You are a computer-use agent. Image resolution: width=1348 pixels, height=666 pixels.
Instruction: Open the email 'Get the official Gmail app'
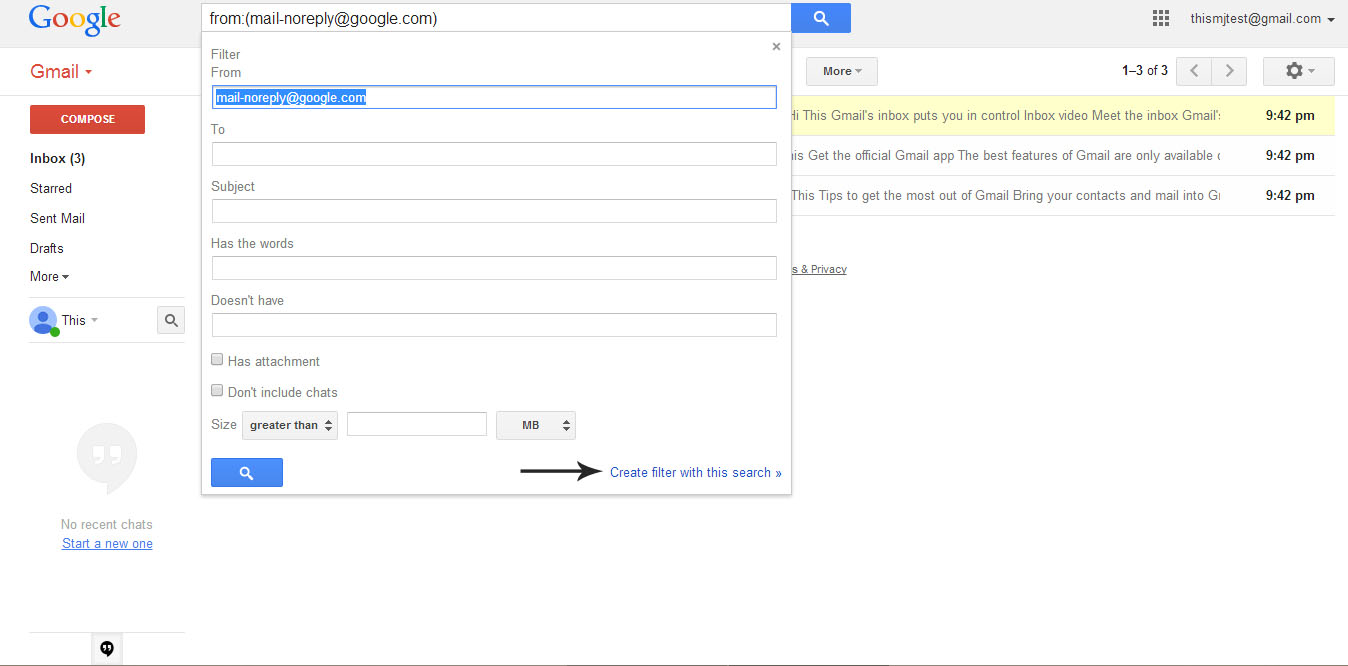(1063, 156)
